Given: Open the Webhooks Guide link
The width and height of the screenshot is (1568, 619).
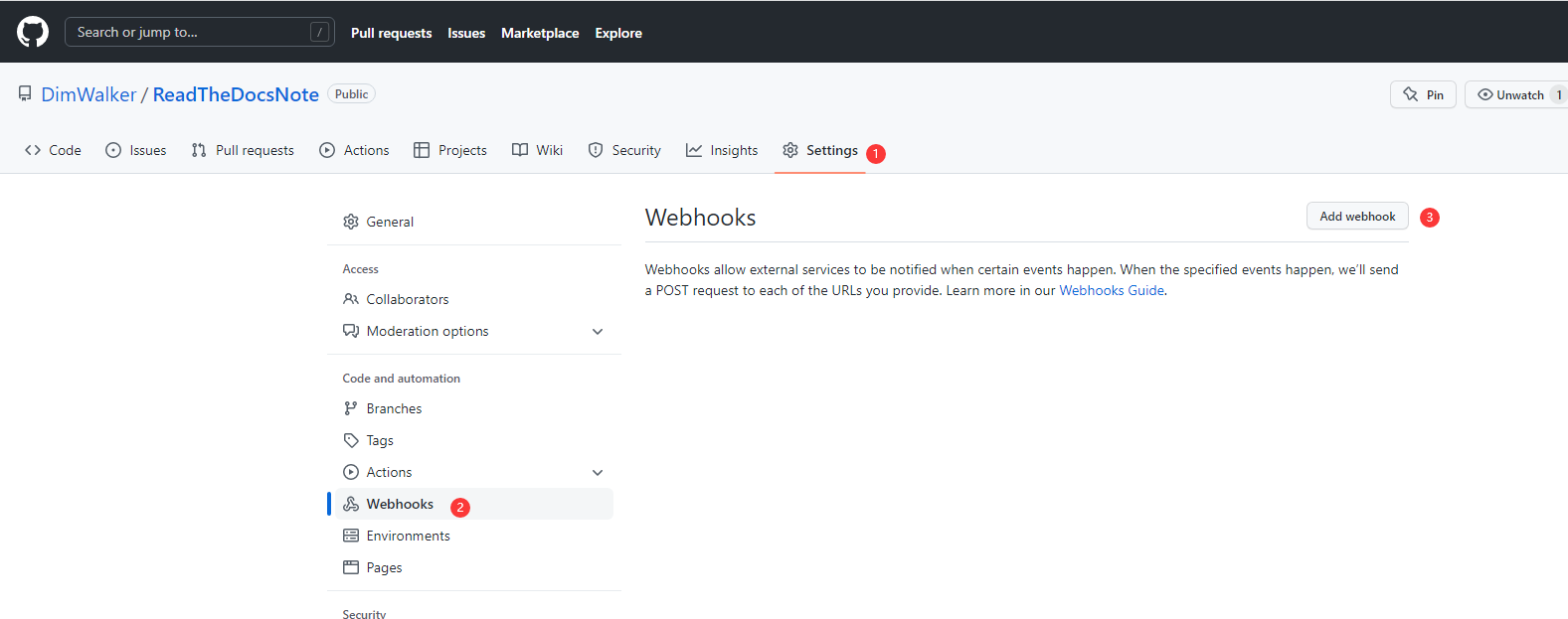Looking at the screenshot, I should tap(1112, 290).
